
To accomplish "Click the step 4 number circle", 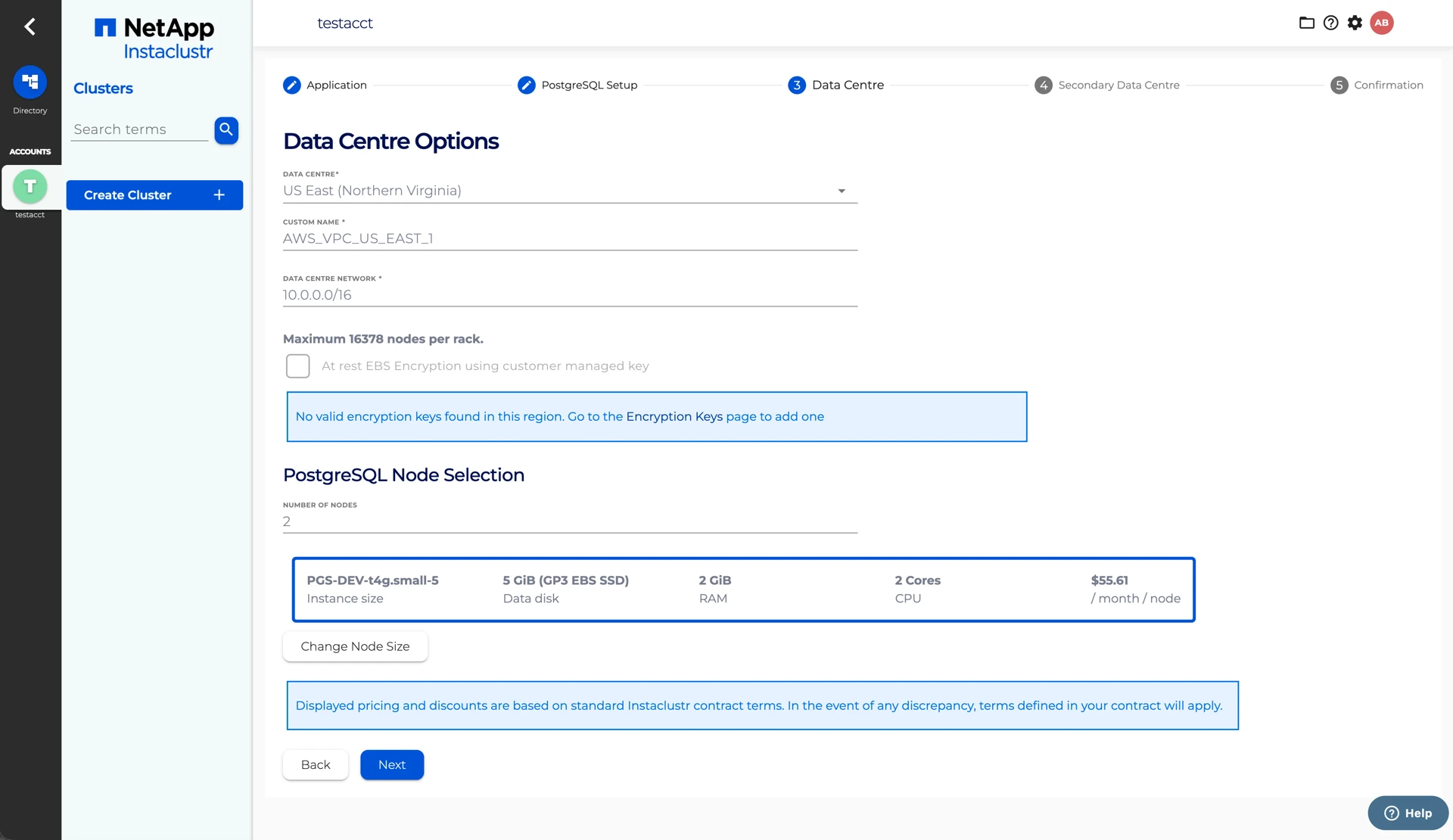I will (x=1044, y=85).
